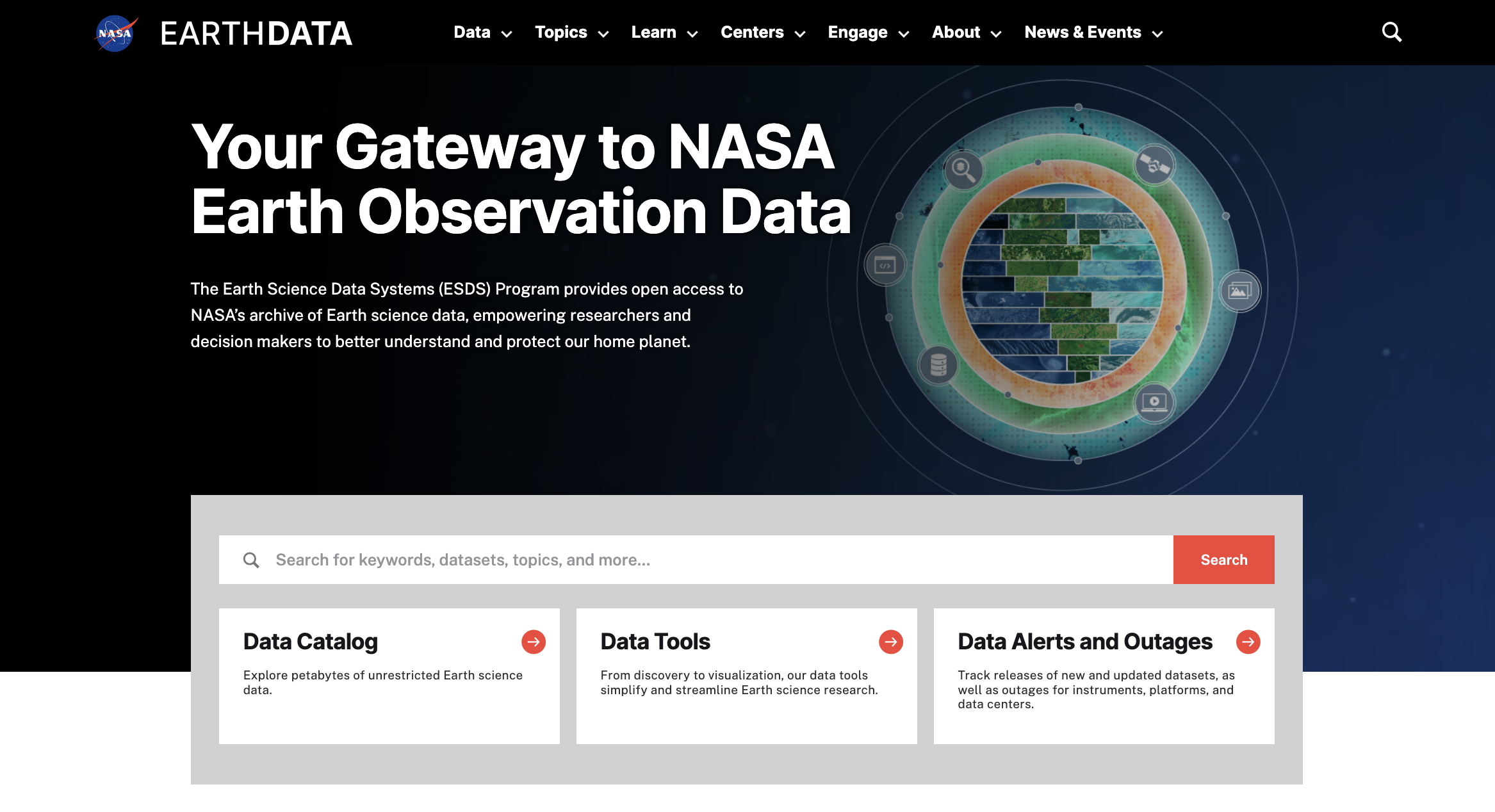The height and width of the screenshot is (812, 1495).
Task: Click the Earth imagery globe graphic center
Action: [x=1063, y=284]
